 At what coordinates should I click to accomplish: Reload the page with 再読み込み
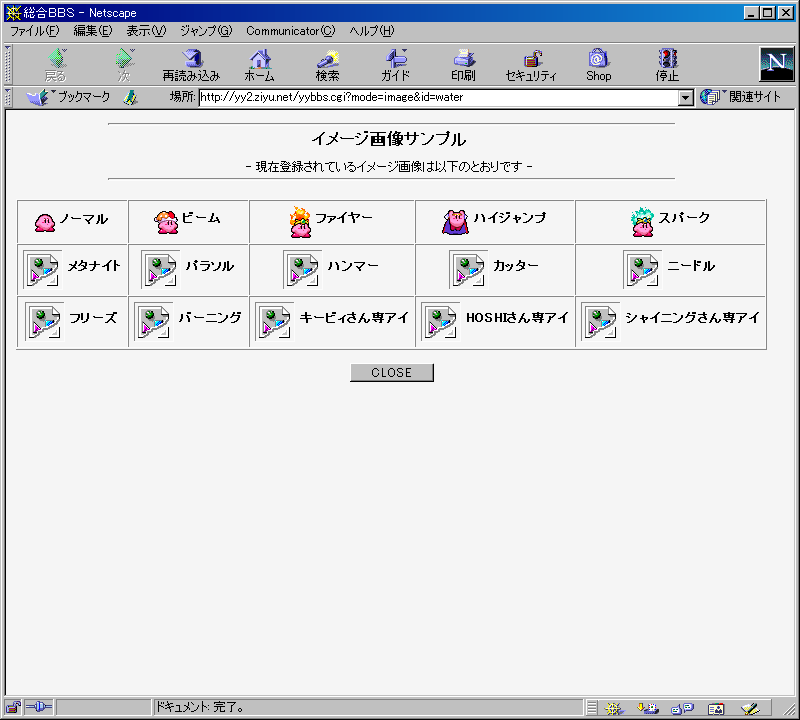click(x=191, y=65)
